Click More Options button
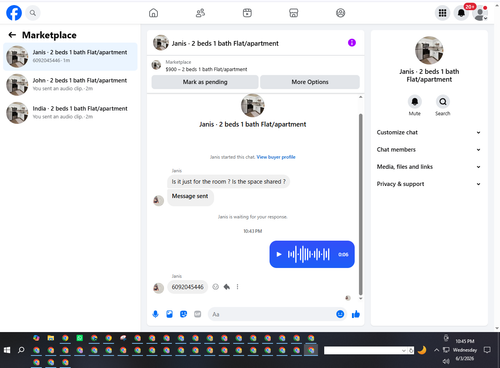500x368 pixels. (x=310, y=82)
